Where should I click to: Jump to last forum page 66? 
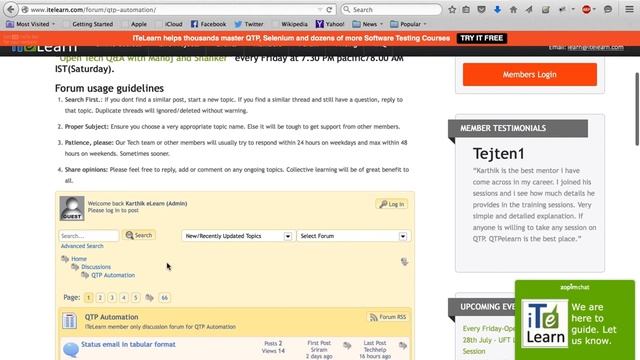pyautogui.click(x=164, y=298)
